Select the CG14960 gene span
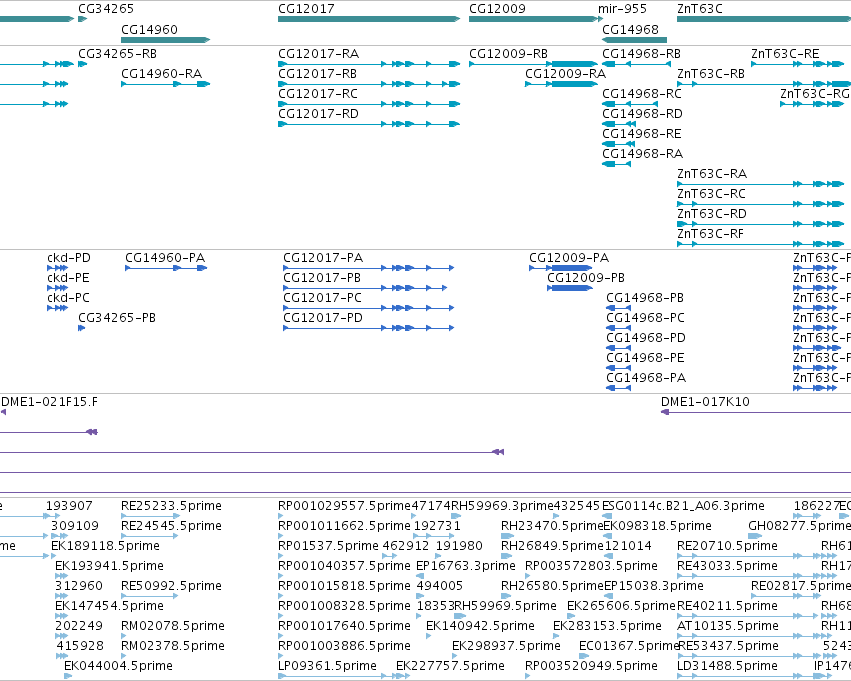Screen dimensions: 851x681 click(166, 40)
